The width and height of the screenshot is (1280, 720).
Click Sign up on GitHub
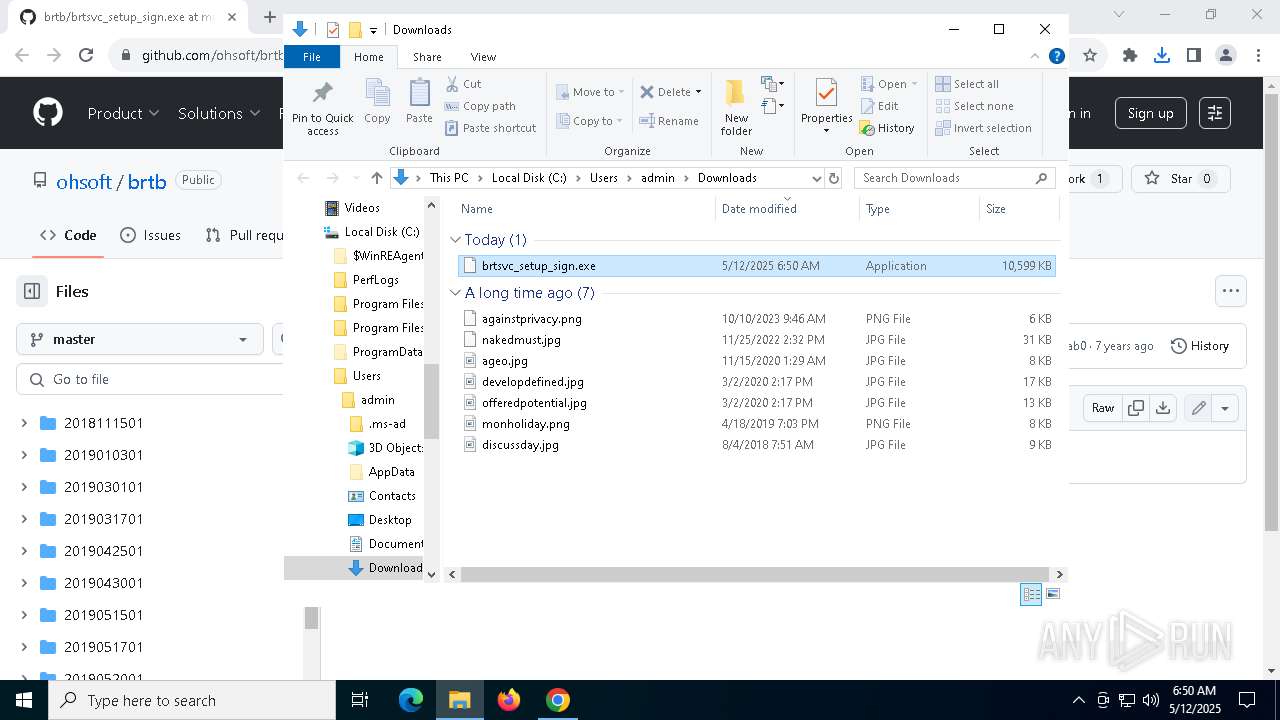[x=1151, y=113]
